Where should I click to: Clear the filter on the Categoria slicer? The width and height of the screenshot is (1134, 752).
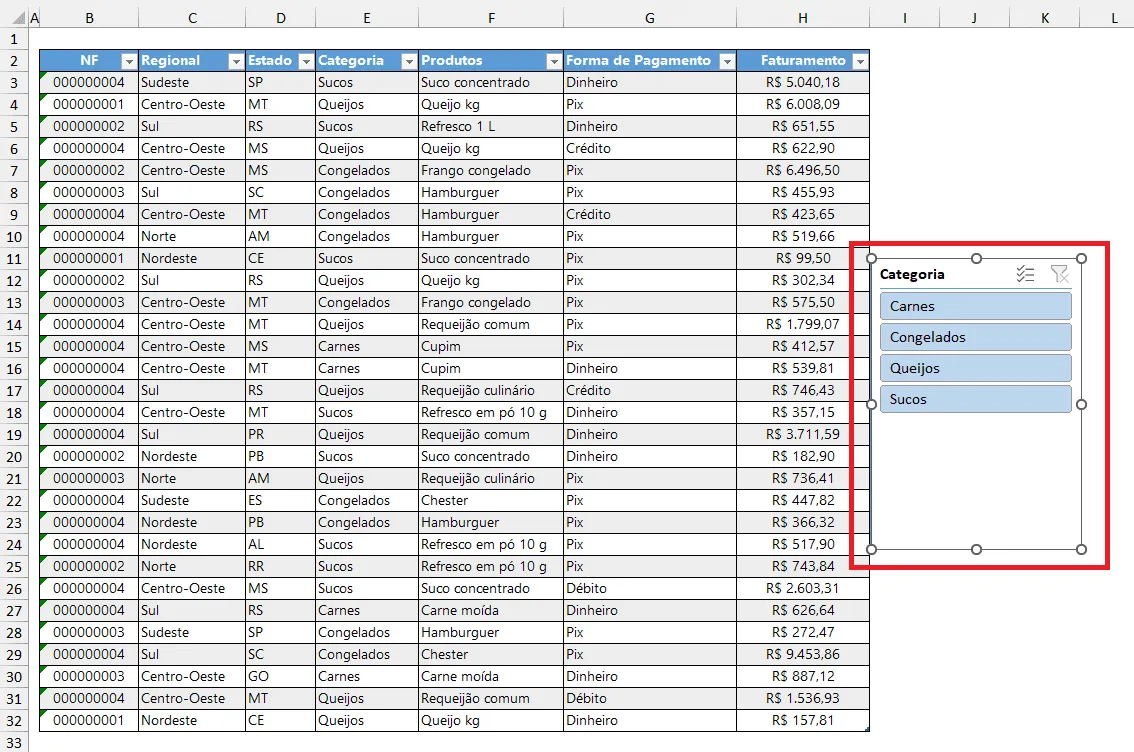[1059, 274]
